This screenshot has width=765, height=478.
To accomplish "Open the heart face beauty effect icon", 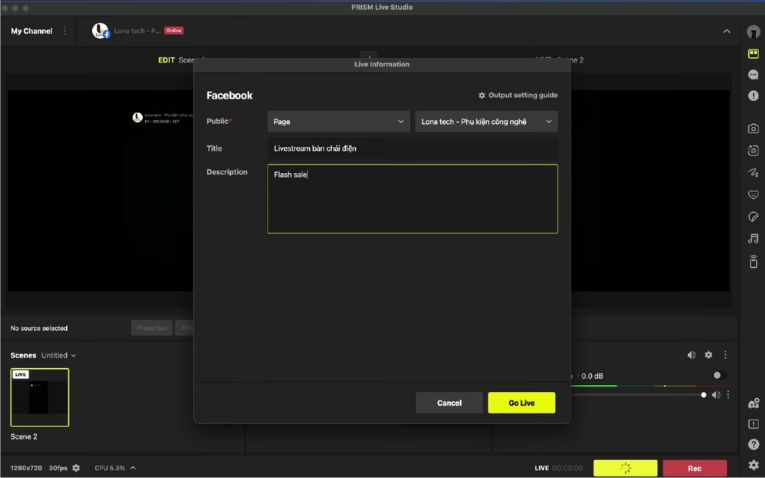I will pyautogui.click(x=753, y=195).
